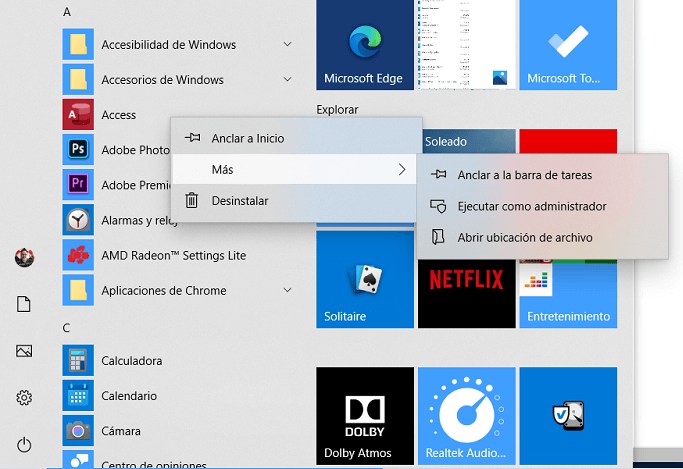The image size is (683, 469).
Task: Open the Soleado weather tile
Action: [x=469, y=141]
